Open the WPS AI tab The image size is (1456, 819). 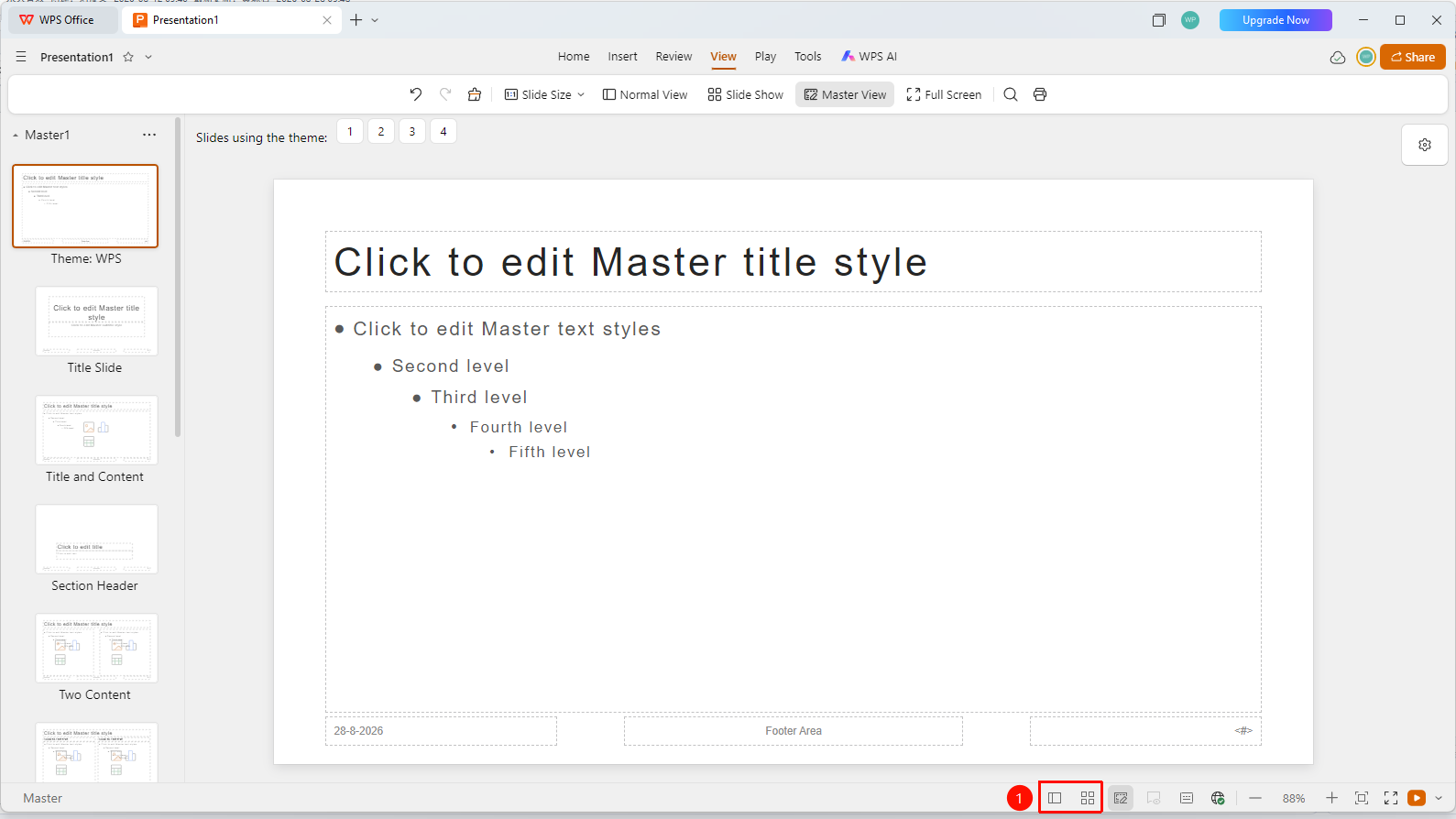click(x=870, y=57)
